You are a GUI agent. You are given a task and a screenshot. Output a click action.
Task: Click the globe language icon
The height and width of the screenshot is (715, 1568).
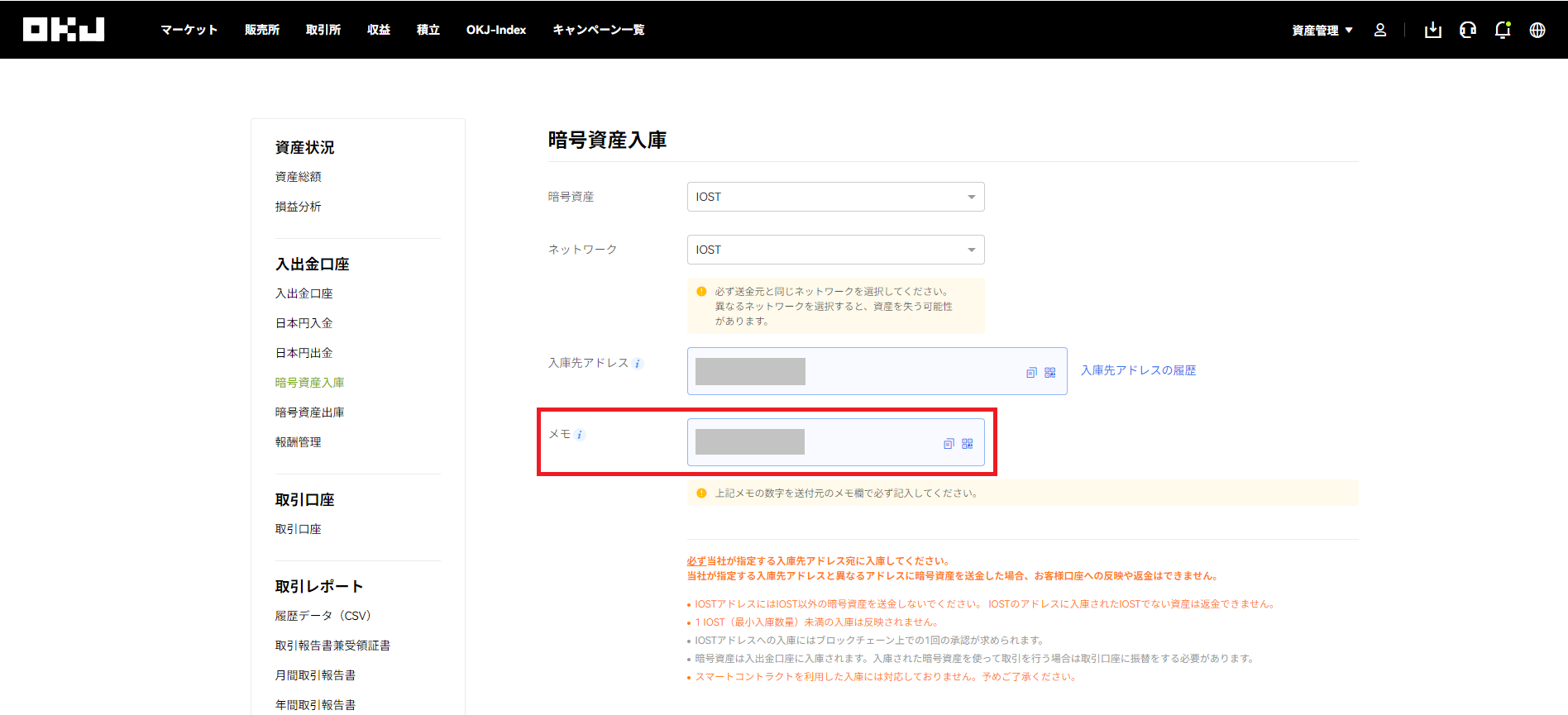1537,30
